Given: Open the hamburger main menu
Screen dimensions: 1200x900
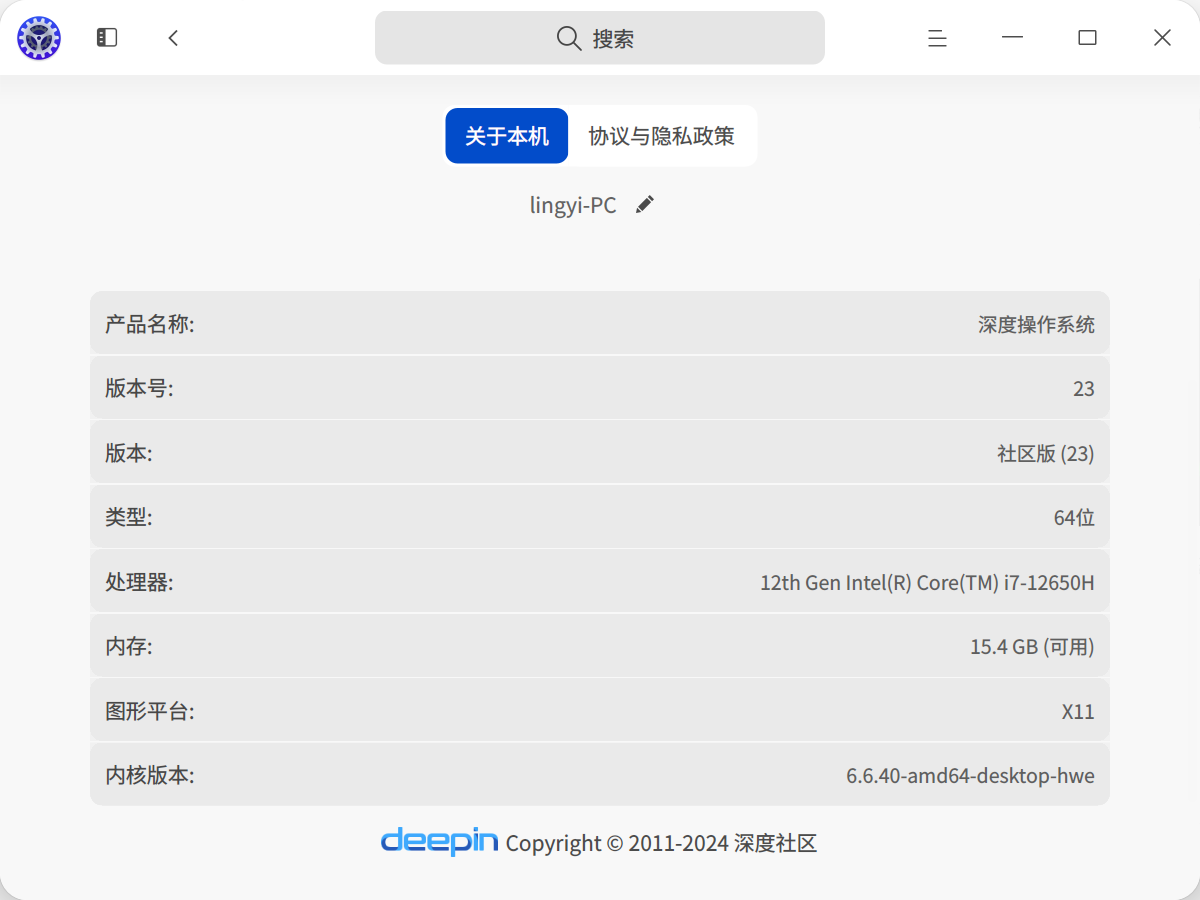Looking at the screenshot, I should (937, 38).
